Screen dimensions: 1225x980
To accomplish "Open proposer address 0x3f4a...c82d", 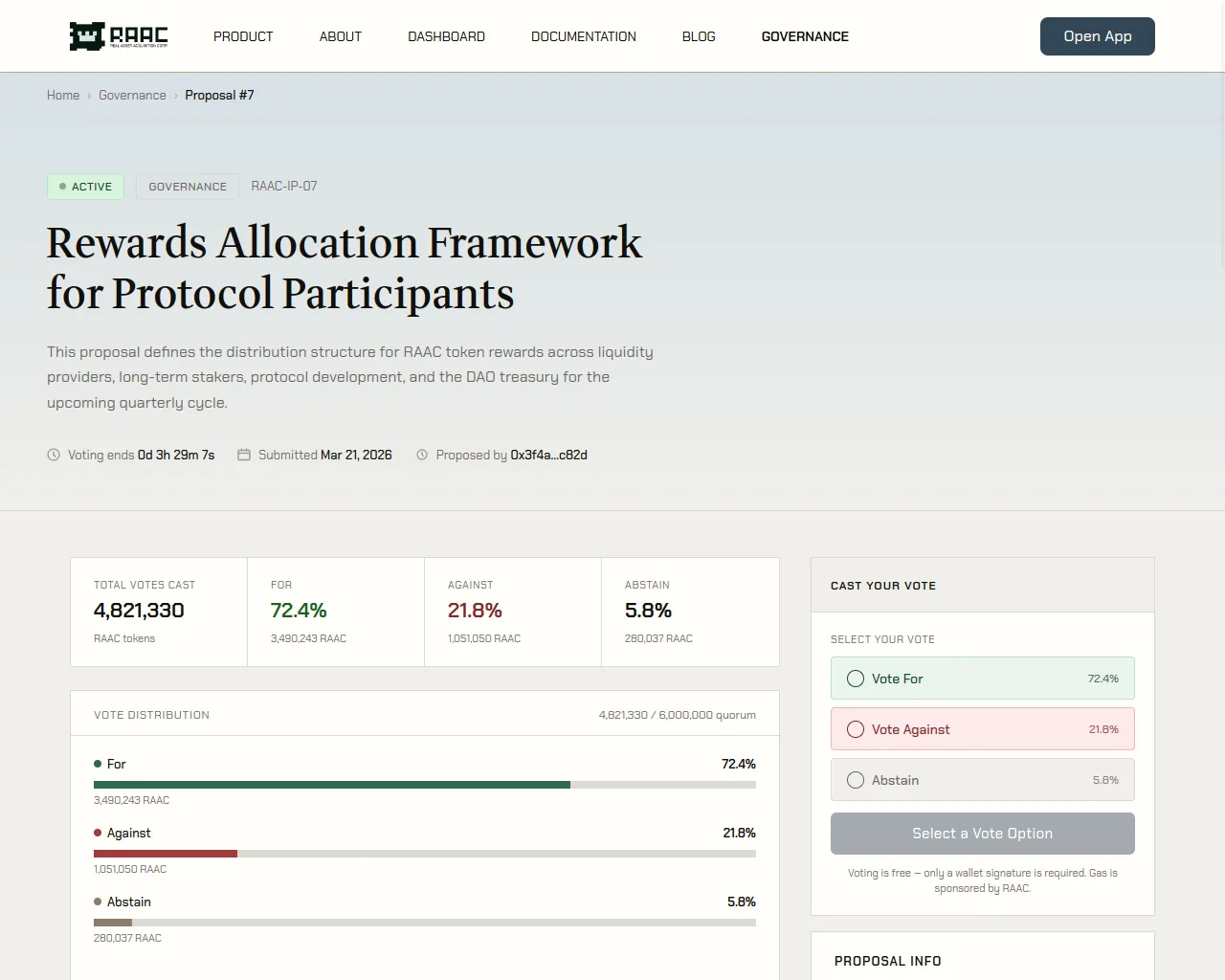I will 548,455.
